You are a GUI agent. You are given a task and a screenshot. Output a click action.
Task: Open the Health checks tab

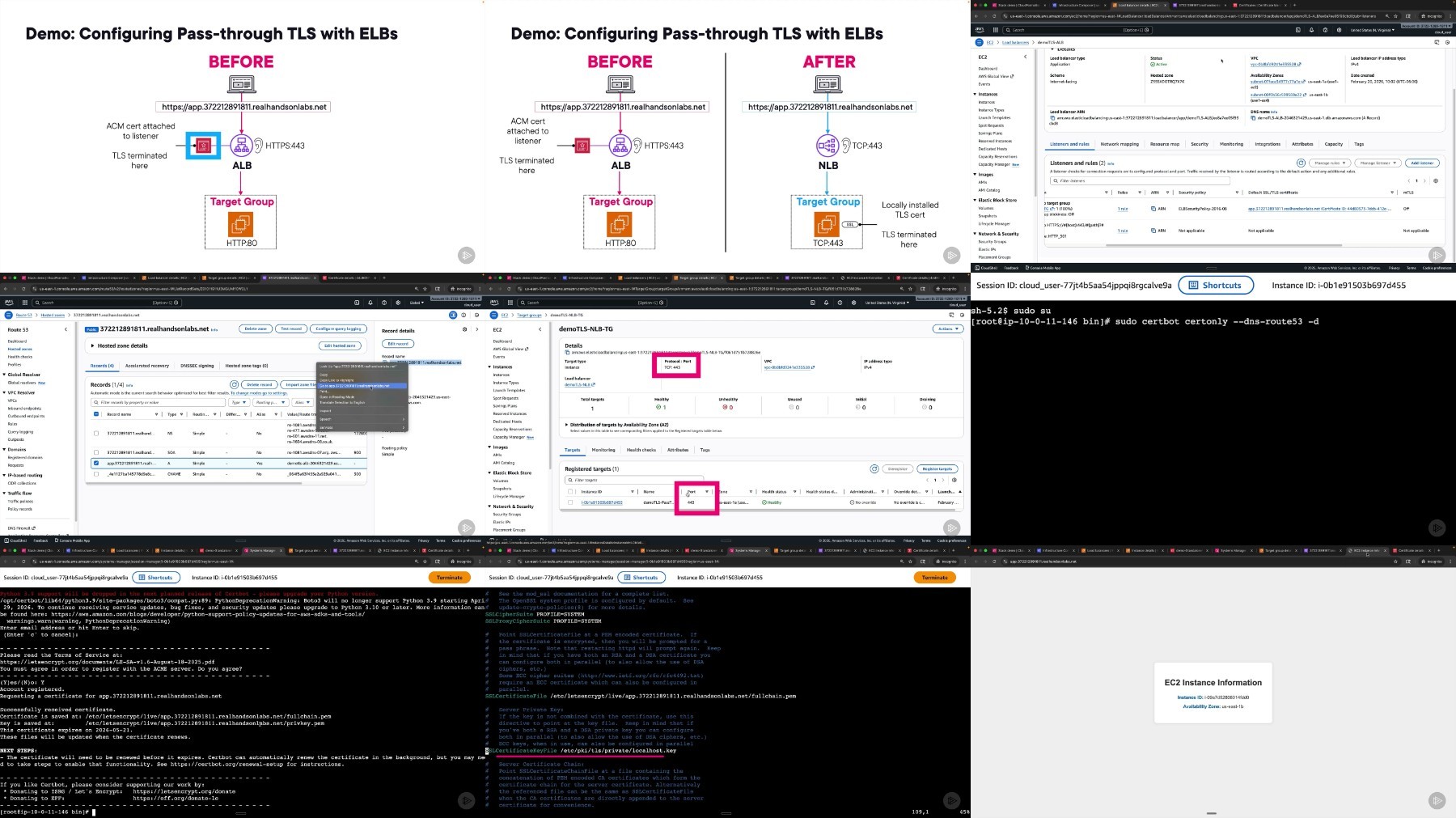pos(641,450)
